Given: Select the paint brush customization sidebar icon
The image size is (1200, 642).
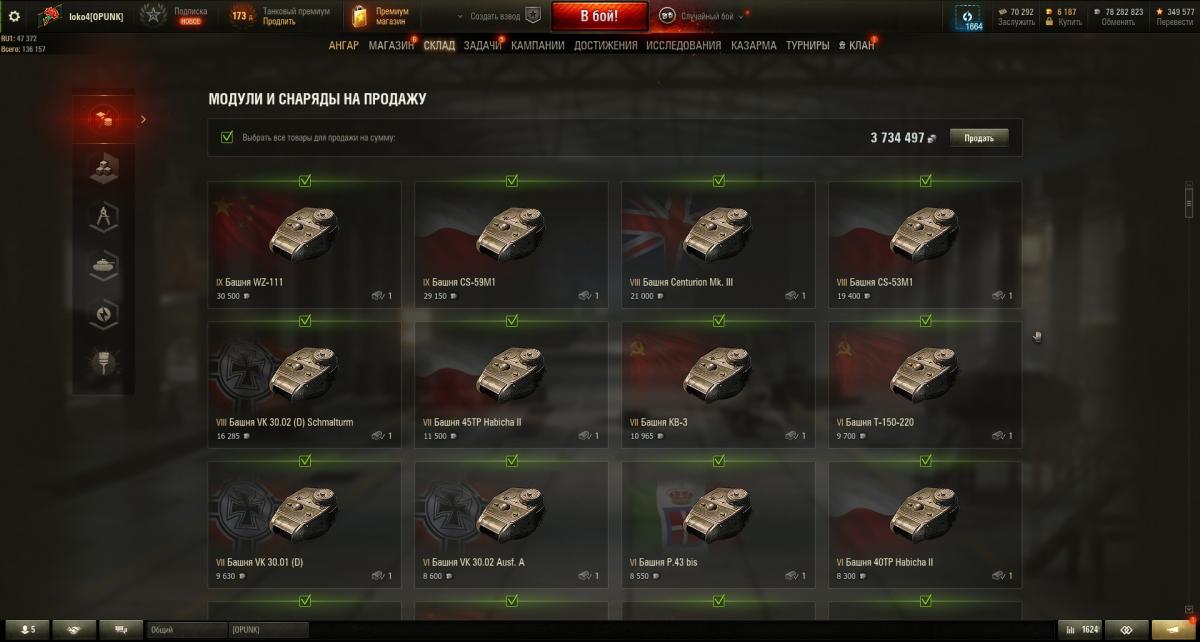Looking at the screenshot, I should point(104,360).
